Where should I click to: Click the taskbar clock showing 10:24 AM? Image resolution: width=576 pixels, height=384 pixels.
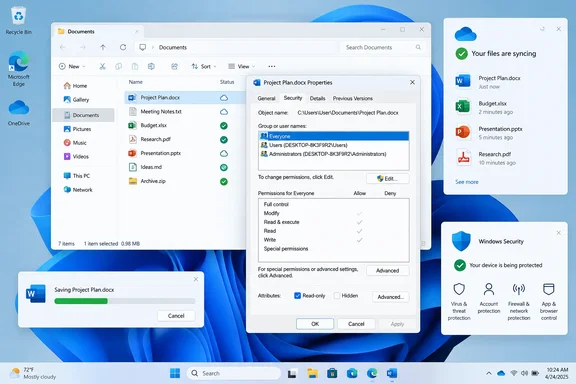(x=557, y=373)
